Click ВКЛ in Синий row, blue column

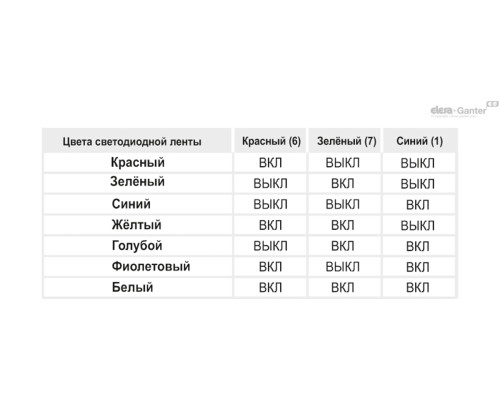point(417,205)
